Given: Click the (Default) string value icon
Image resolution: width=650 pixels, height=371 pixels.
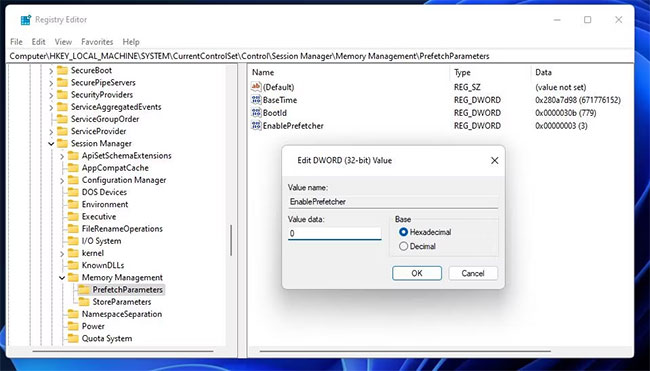Looking at the screenshot, I should (256, 87).
